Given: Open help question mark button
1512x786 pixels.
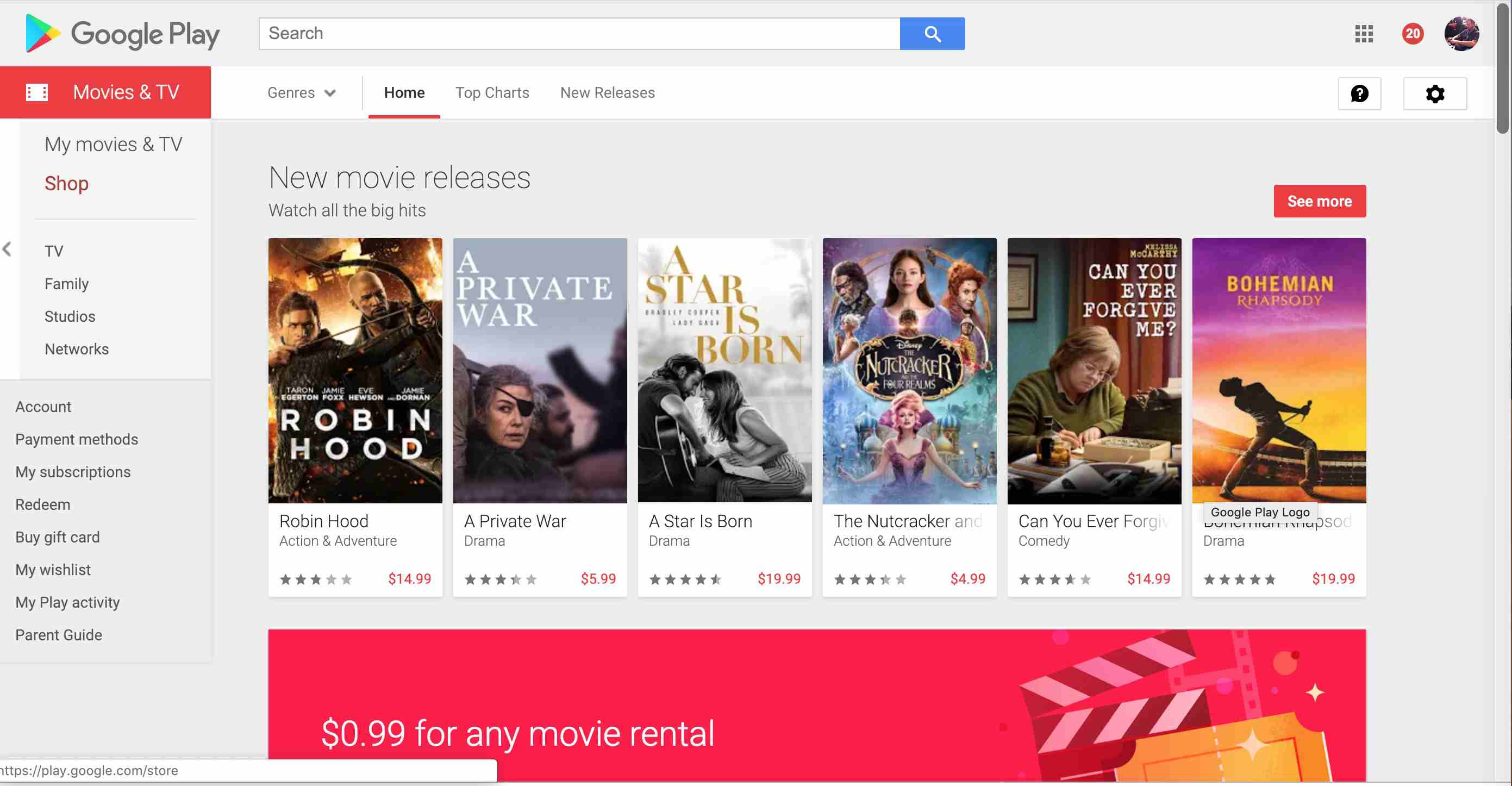Looking at the screenshot, I should [x=1359, y=93].
